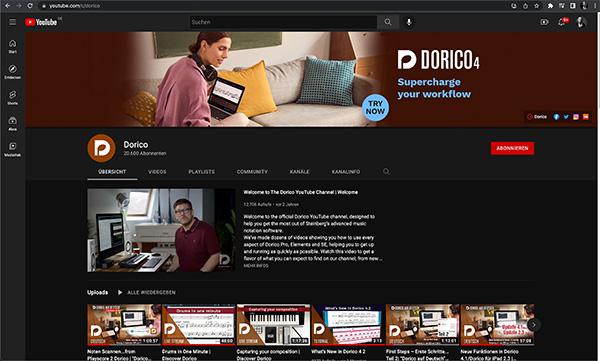Switch to the COMMUNITY tab

click(x=252, y=172)
